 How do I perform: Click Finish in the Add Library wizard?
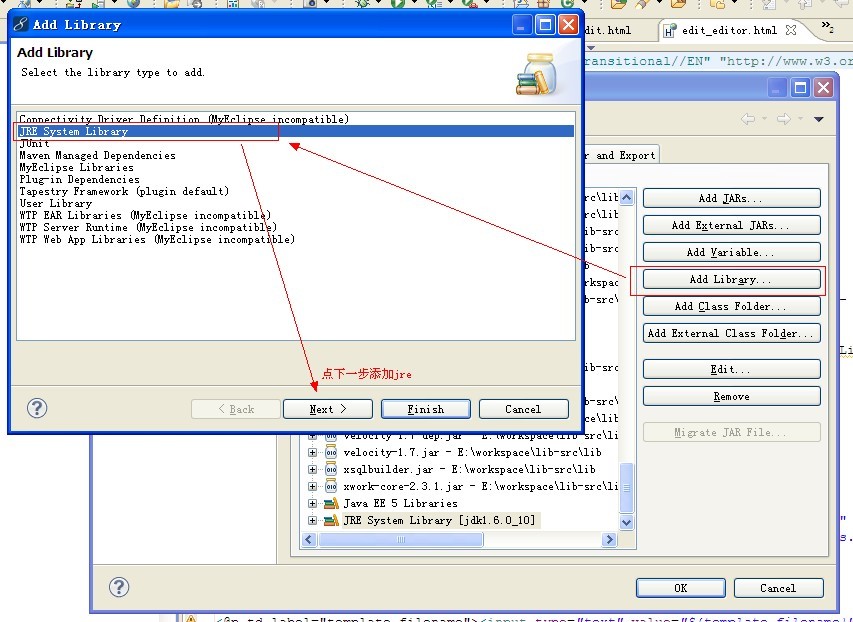point(426,409)
